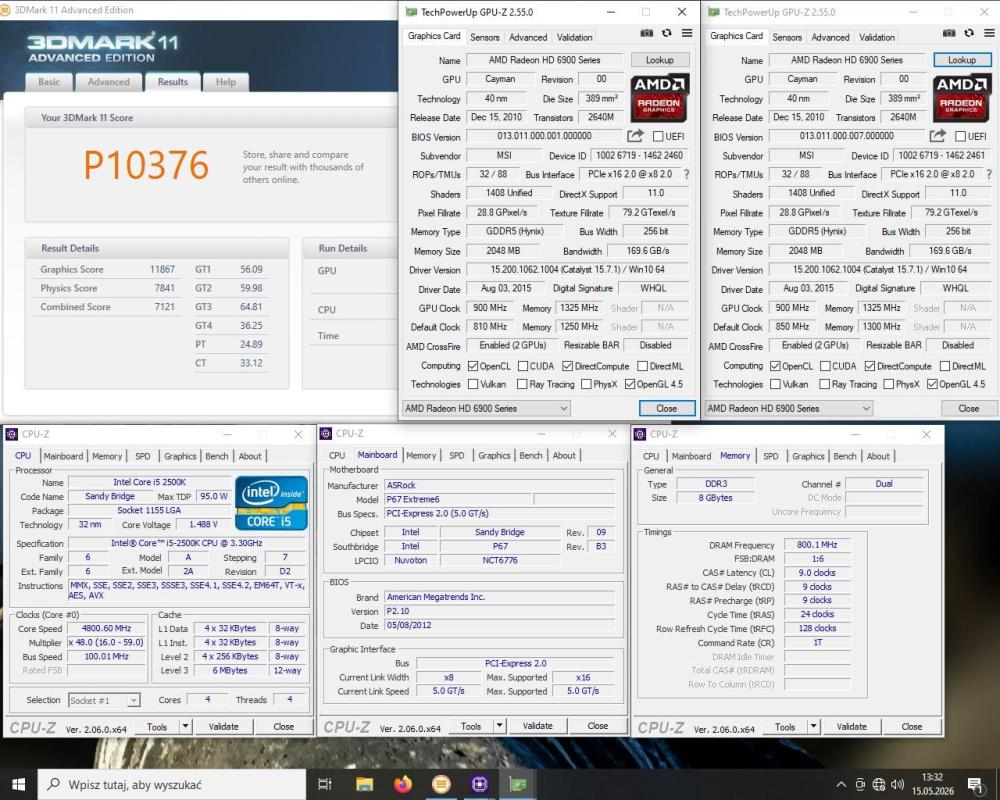Open the GPU selector dropdown in the left GPU-Z window
1000x800 pixels.
pos(486,408)
